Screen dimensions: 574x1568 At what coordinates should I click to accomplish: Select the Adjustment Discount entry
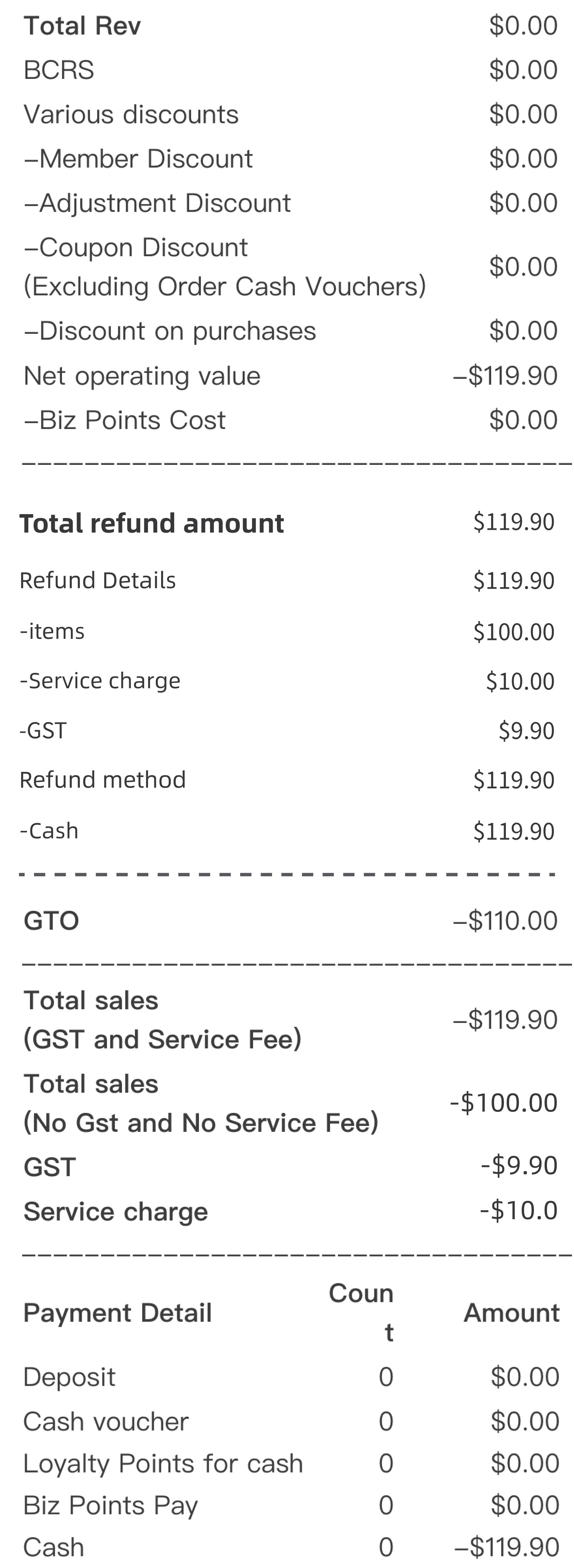tap(158, 203)
